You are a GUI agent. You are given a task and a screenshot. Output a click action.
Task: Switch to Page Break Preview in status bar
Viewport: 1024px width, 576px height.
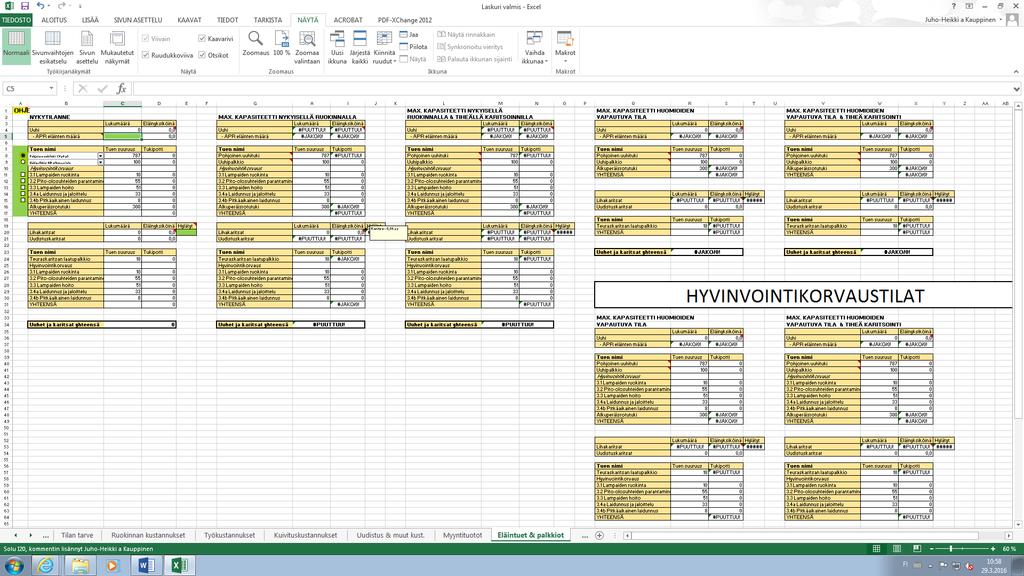click(x=917, y=549)
